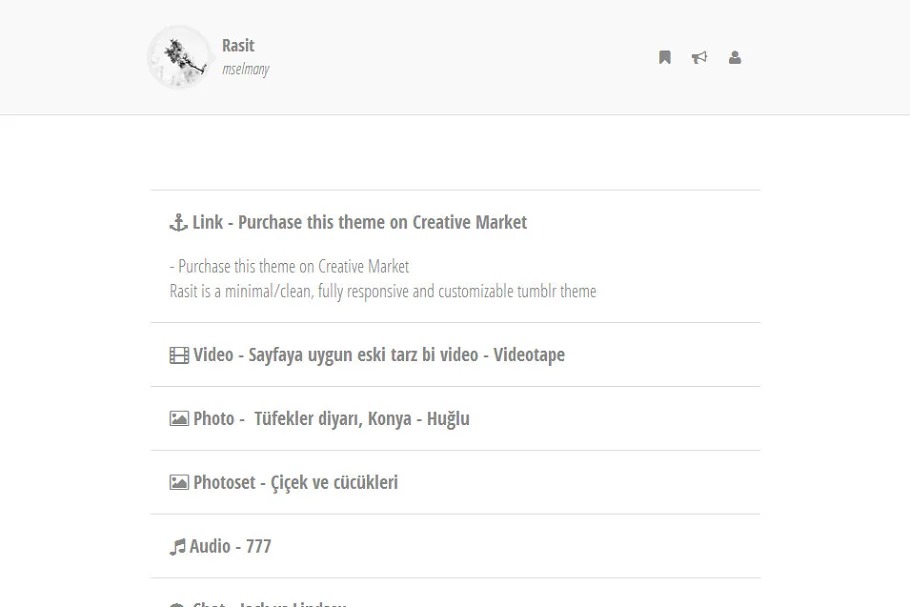910x607 pixels.
Task: Expand the Çiçek ve cücükleri photoset post
Action: point(295,483)
